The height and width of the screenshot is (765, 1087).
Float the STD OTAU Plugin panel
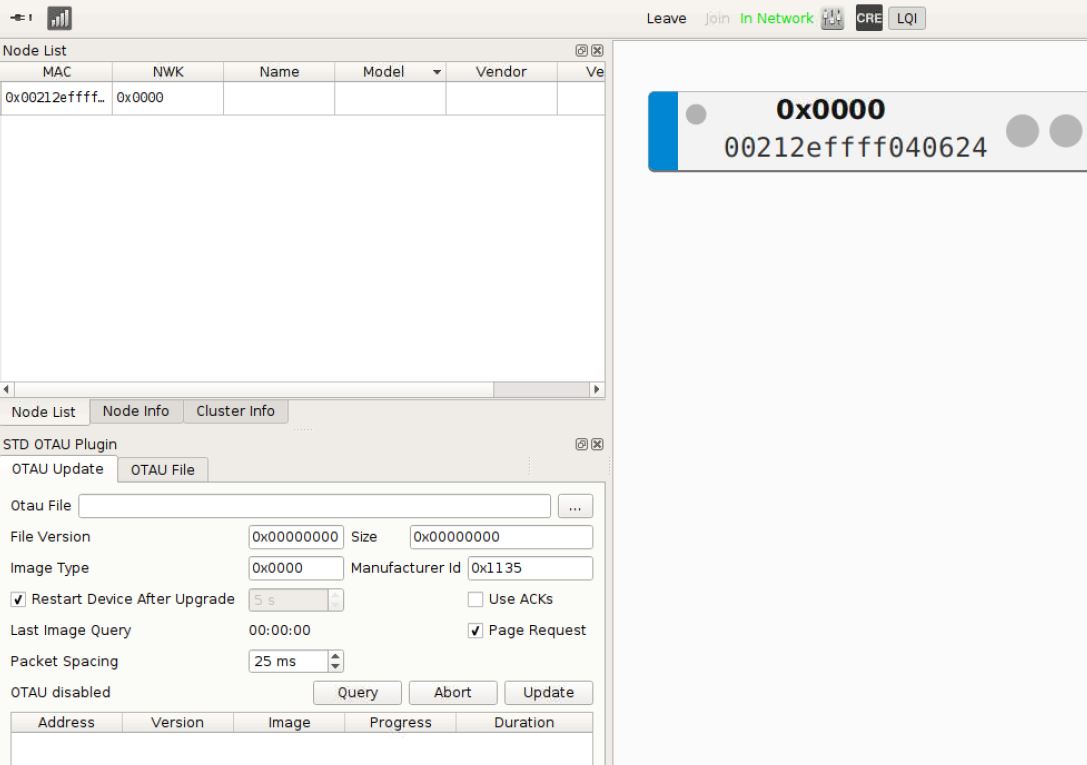582,444
